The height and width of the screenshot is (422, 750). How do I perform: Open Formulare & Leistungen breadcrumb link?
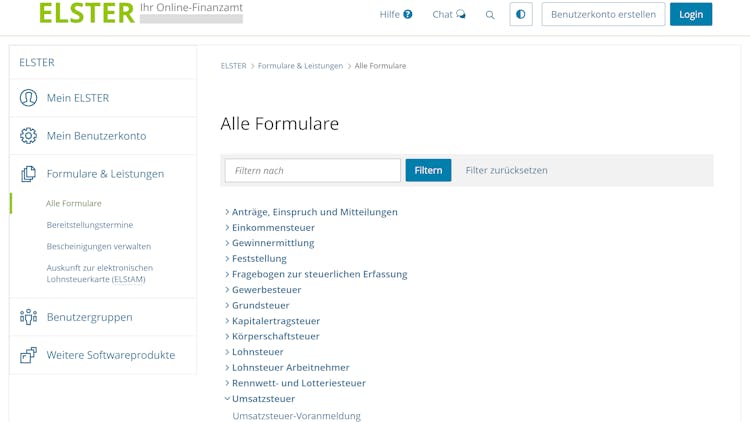300,66
